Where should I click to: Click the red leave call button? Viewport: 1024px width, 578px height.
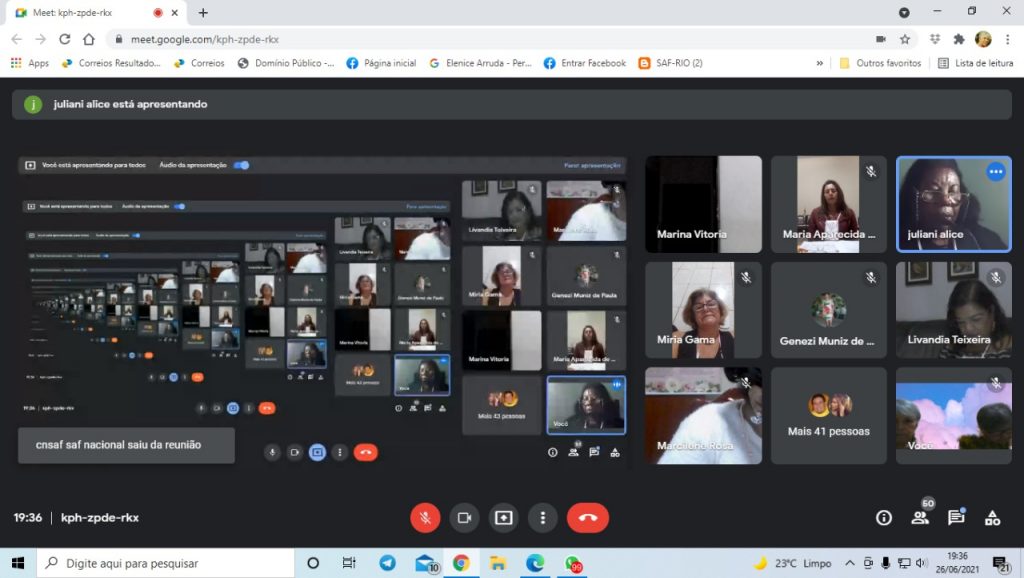point(587,518)
